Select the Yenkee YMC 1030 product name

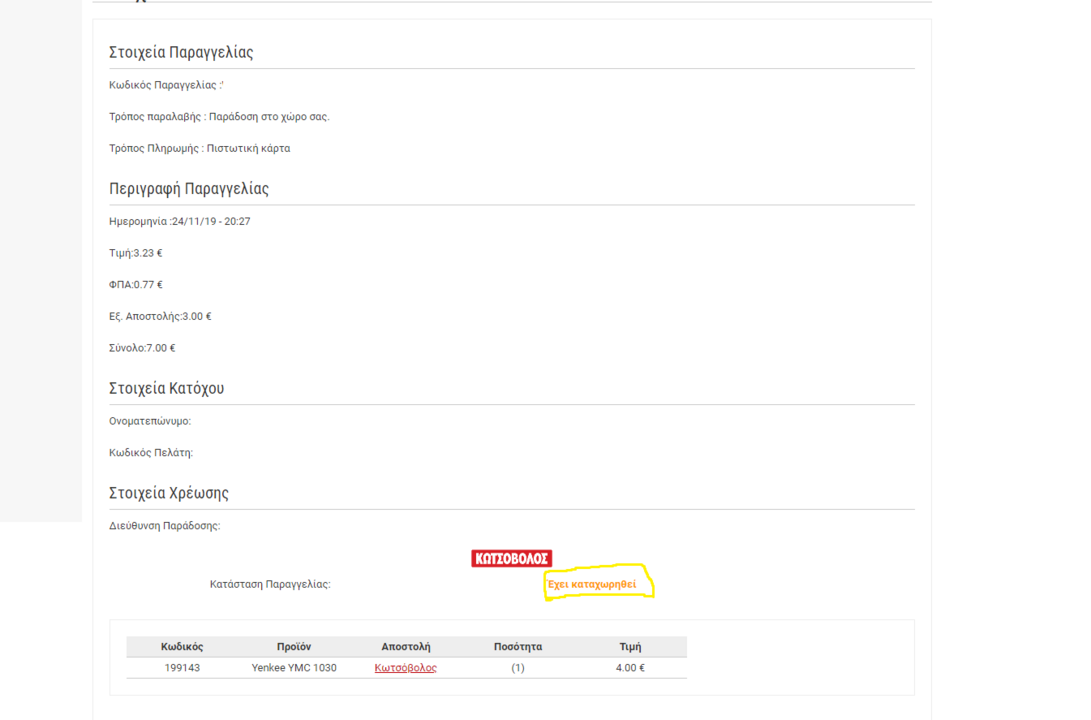(x=294, y=668)
